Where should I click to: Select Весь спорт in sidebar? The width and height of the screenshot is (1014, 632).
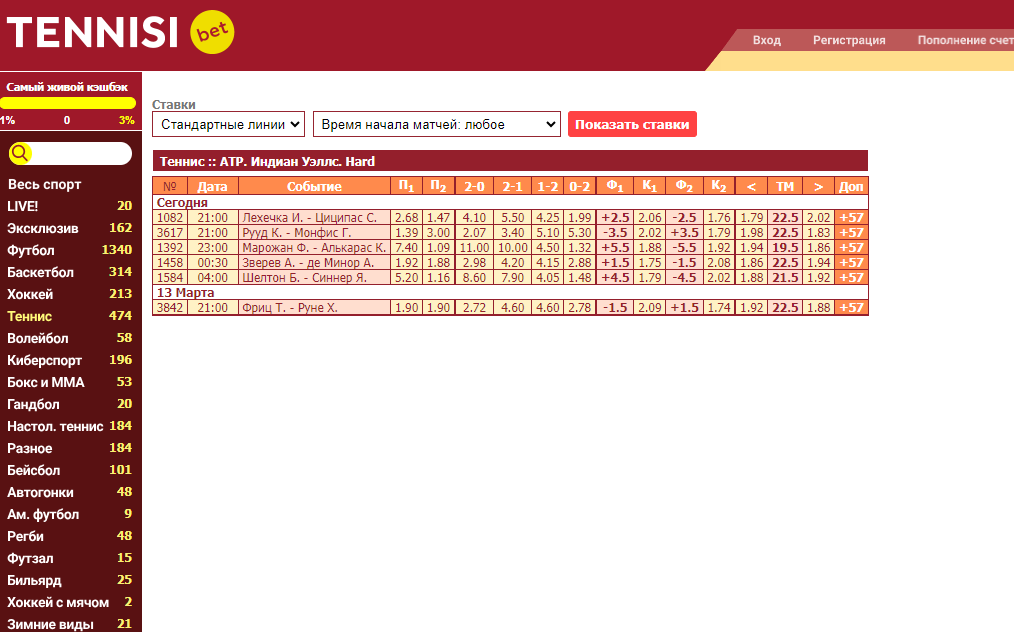pyautogui.click(x=44, y=184)
